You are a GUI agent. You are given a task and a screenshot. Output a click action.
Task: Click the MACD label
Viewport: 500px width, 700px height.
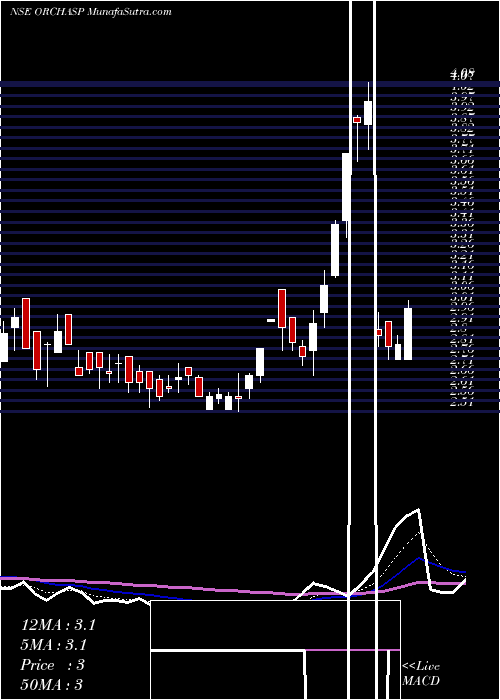coord(421,681)
